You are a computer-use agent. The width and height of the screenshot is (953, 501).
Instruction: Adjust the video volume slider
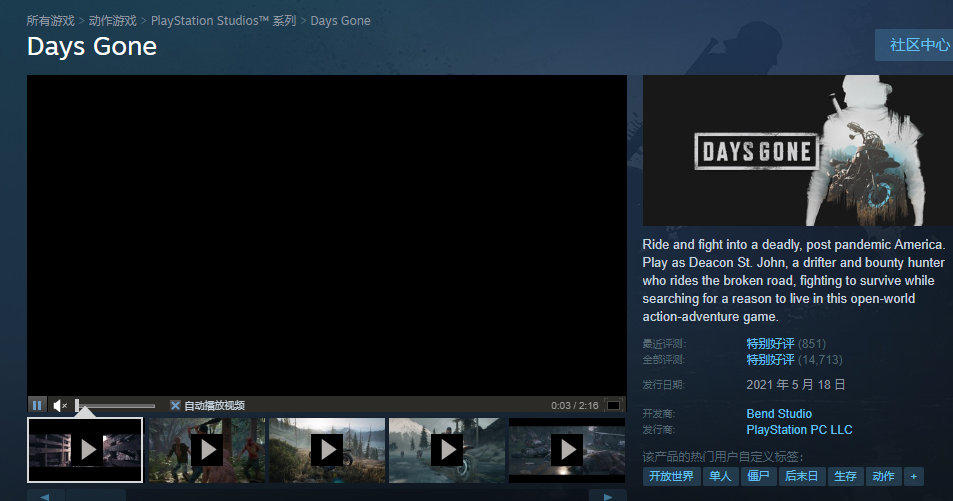(x=115, y=405)
